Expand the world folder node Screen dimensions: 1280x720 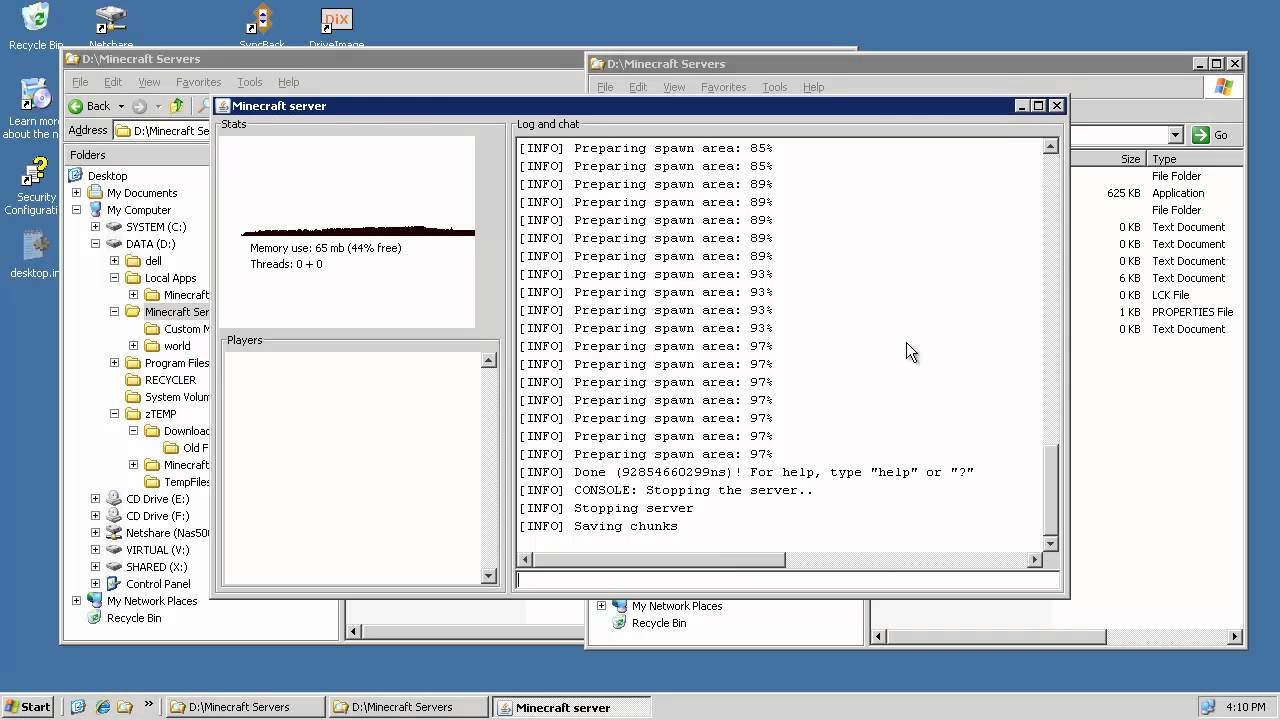click(x=133, y=346)
